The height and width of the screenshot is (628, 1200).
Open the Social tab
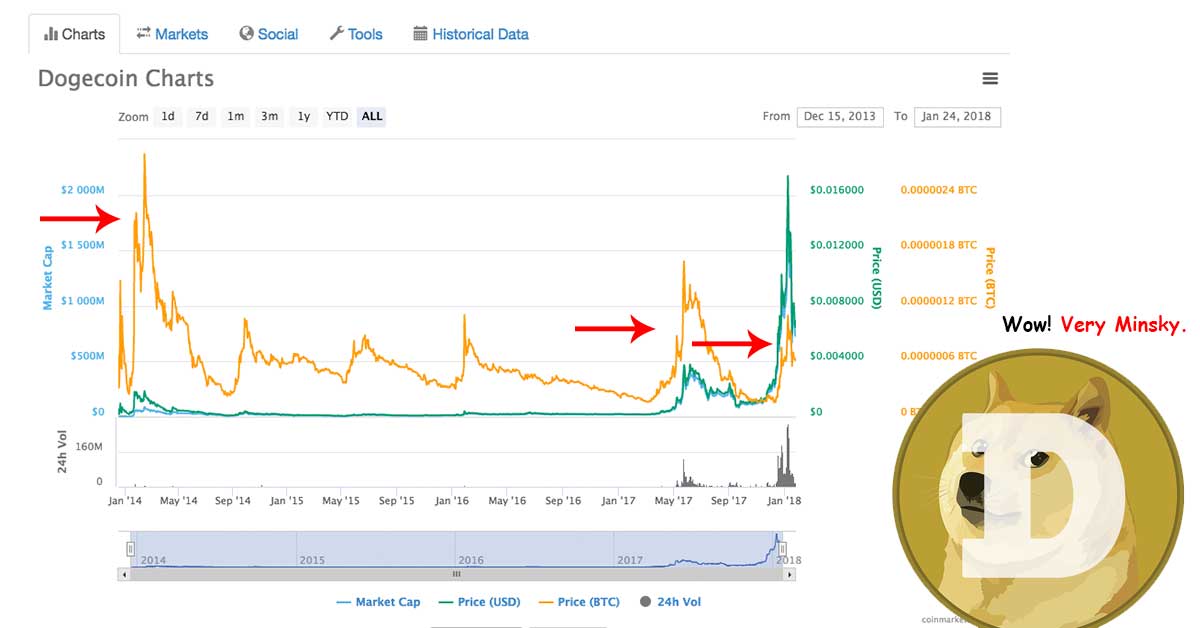tap(268, 34)
